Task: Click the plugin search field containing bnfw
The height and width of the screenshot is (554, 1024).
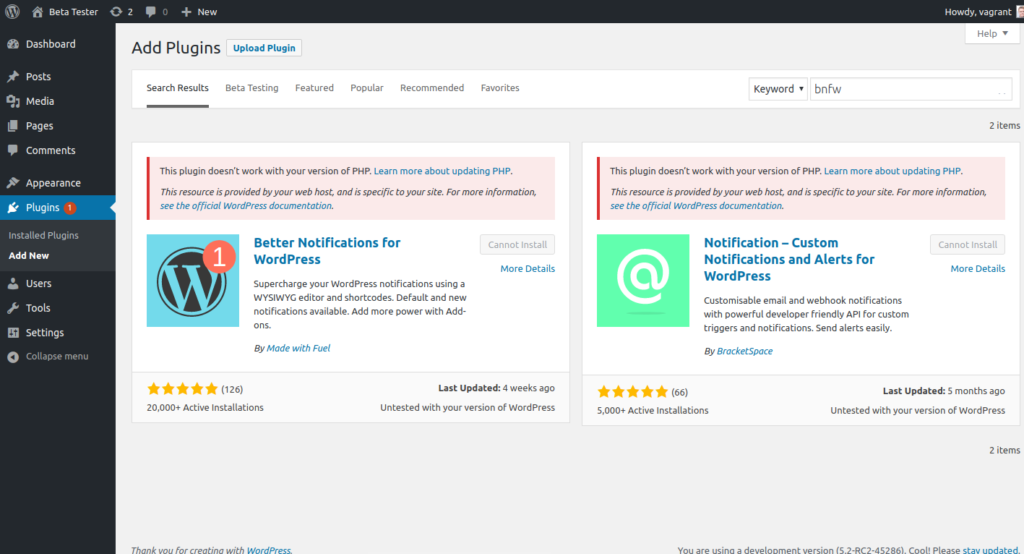Action: point(911,89)
